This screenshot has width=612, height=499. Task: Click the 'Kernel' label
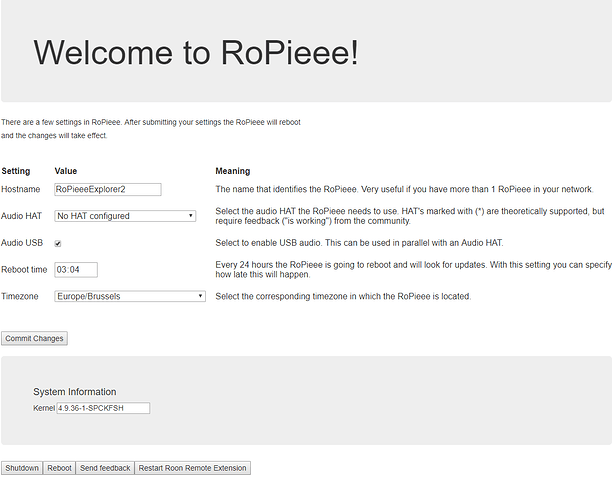click(x=44, y=408)
